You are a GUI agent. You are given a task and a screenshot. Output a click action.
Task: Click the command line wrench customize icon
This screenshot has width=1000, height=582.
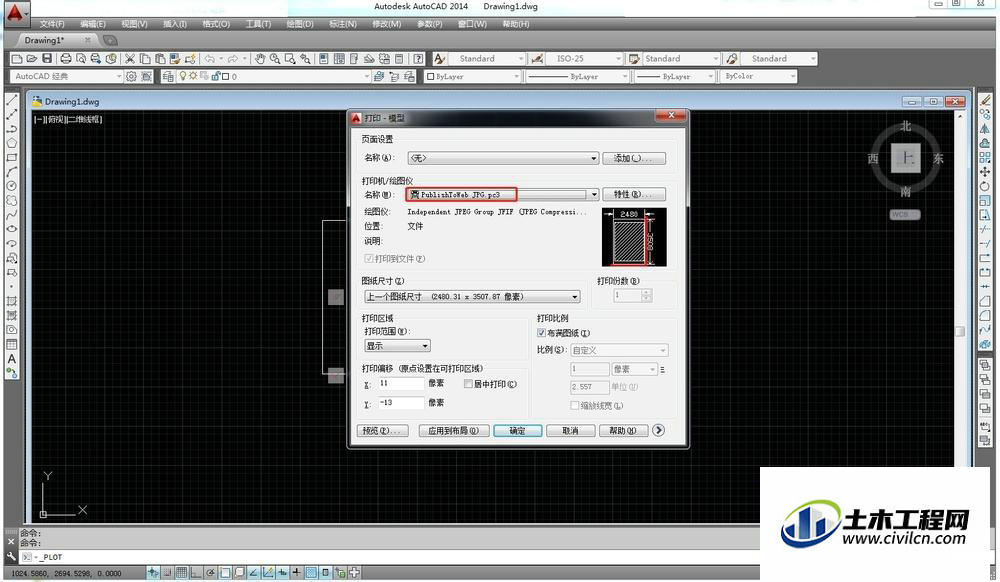point(11,557)
